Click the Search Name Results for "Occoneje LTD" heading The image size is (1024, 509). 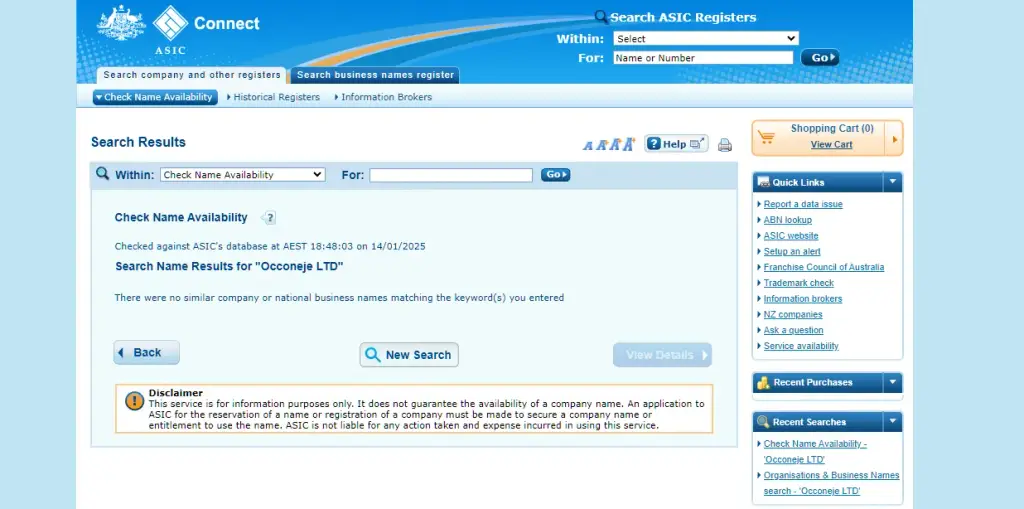(x=229, y=267)
